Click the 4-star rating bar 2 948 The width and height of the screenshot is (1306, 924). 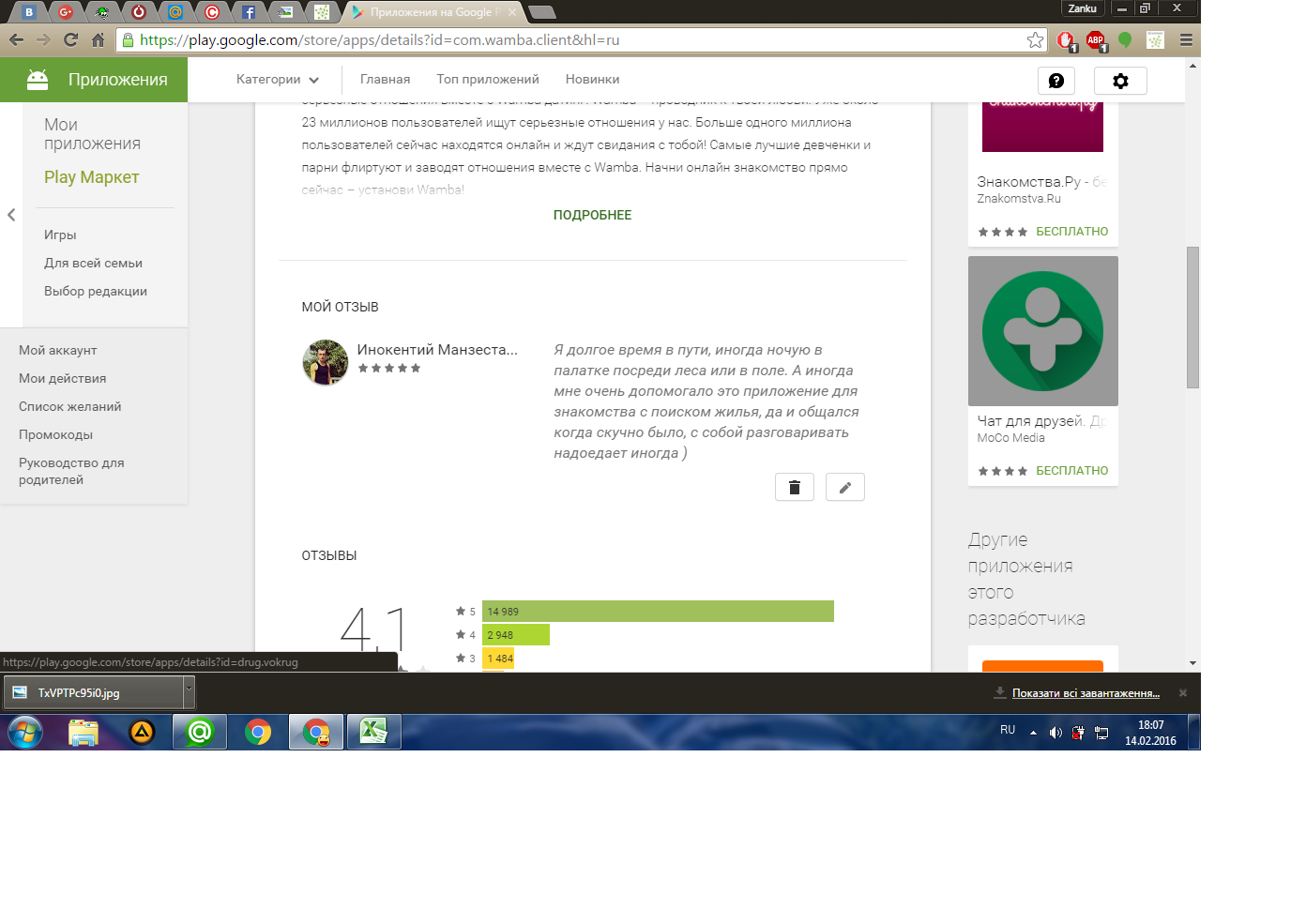(x=516, y=635)
